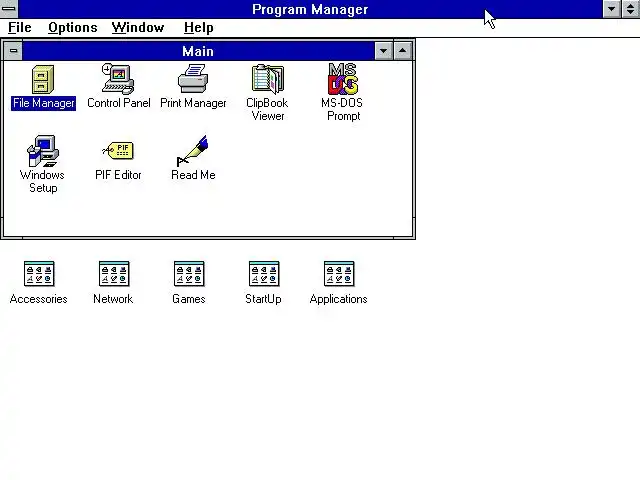Image resolution: width=640 pixels, height=480 pixels.
Task: Click the "Network" group label
Action: [113, 299]
